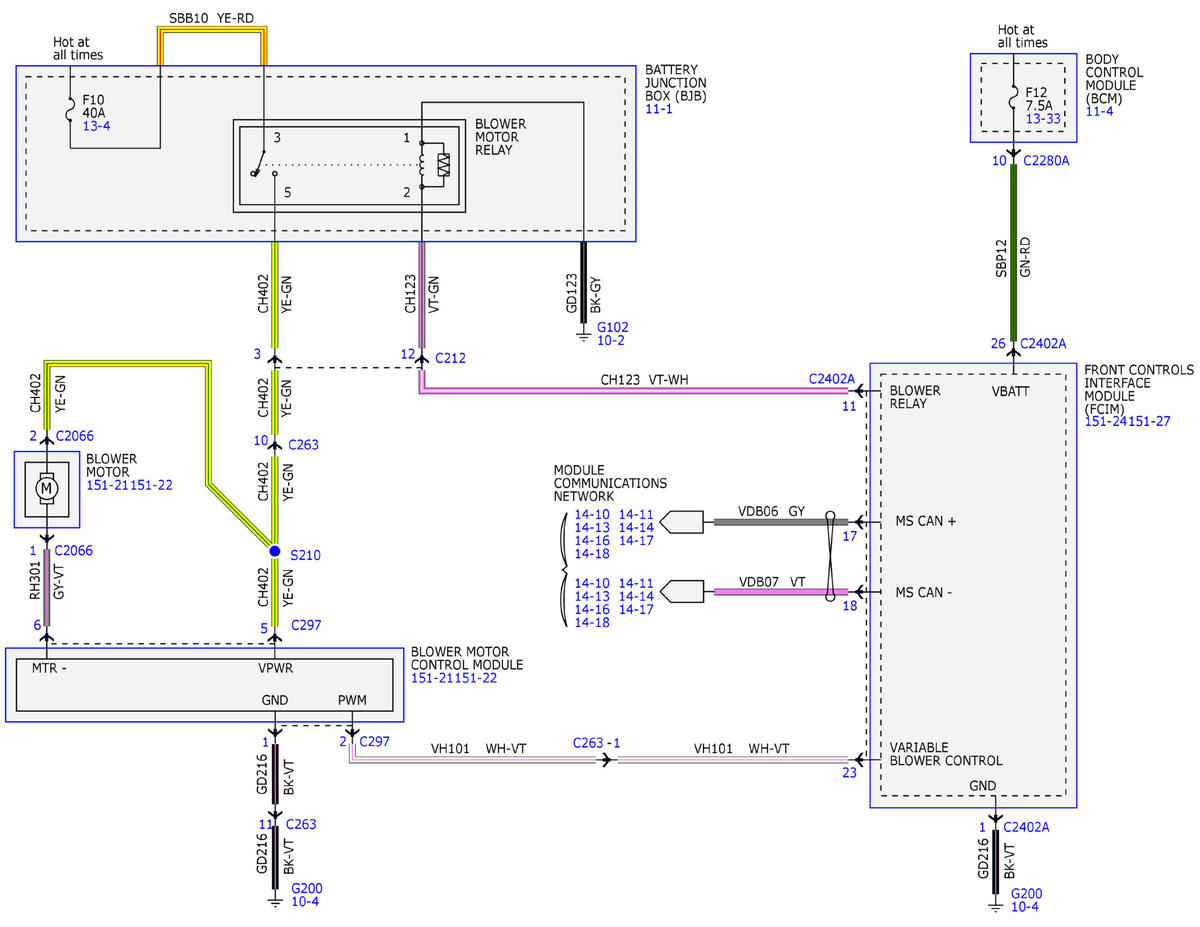Click the ground symbol below the FCIM GD216 wire
The image size is (1200, 927).
pyautogui.click(x=996, y=904)
